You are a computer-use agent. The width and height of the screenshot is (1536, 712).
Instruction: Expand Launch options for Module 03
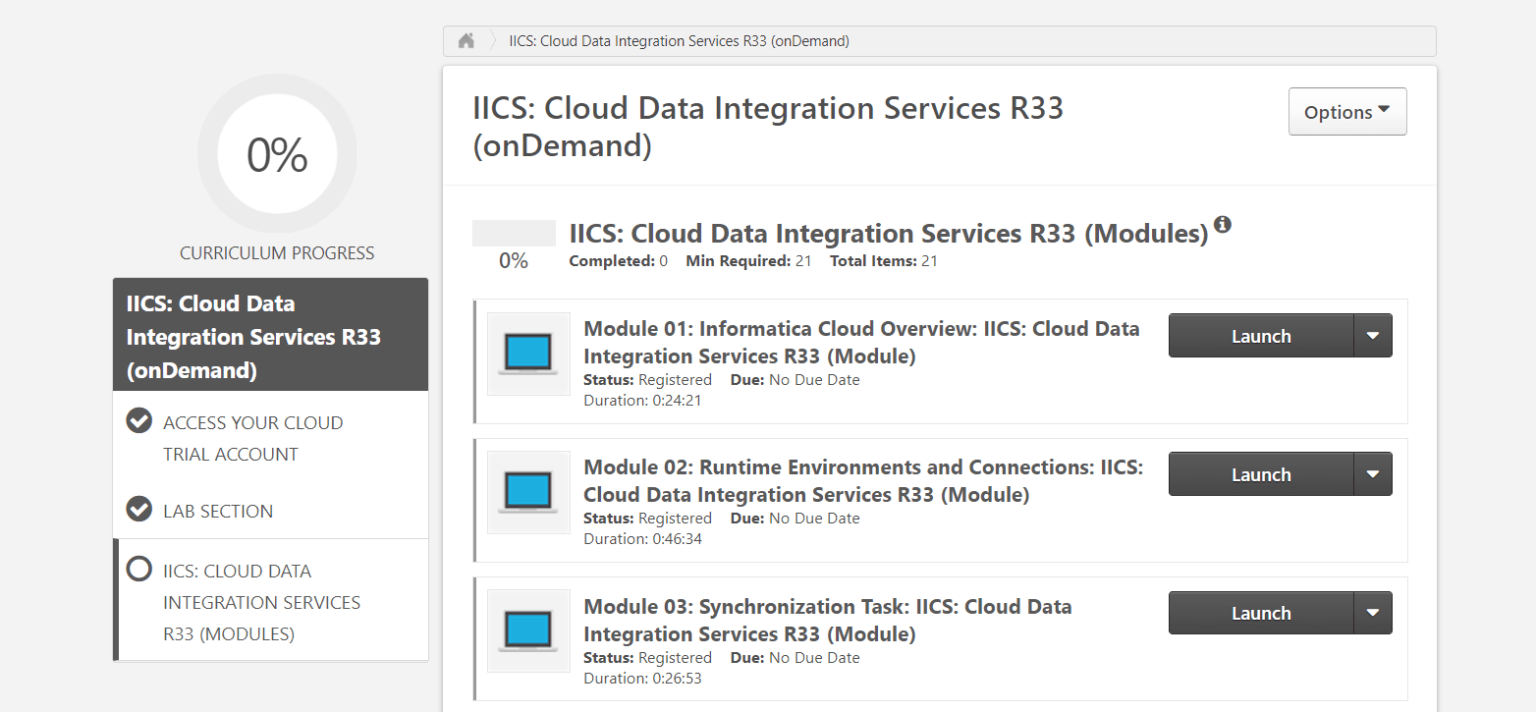tap(1374, 612)
